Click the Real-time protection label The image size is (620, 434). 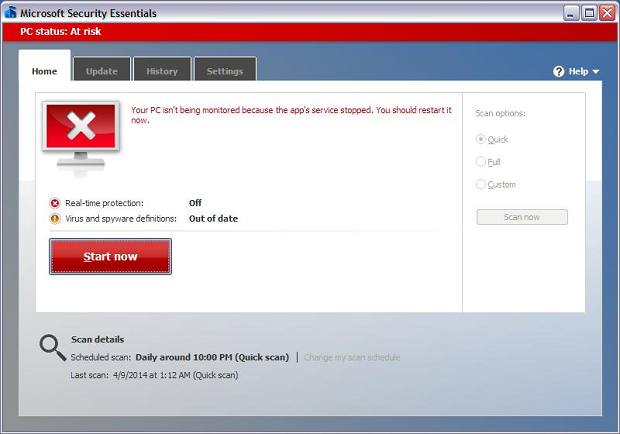click(x=104, y=203)
